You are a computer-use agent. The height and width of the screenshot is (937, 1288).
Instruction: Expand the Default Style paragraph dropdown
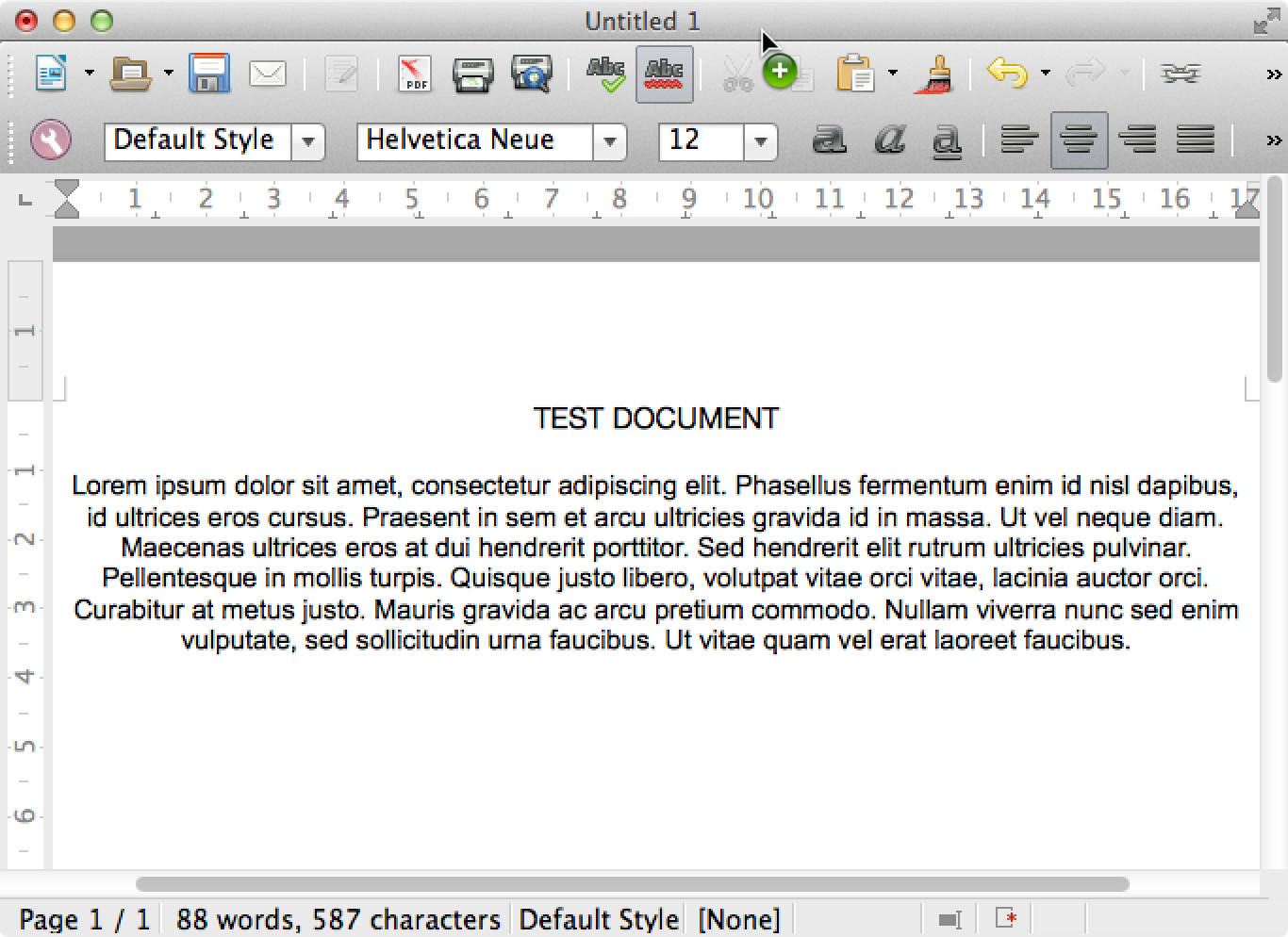(308, 142)
